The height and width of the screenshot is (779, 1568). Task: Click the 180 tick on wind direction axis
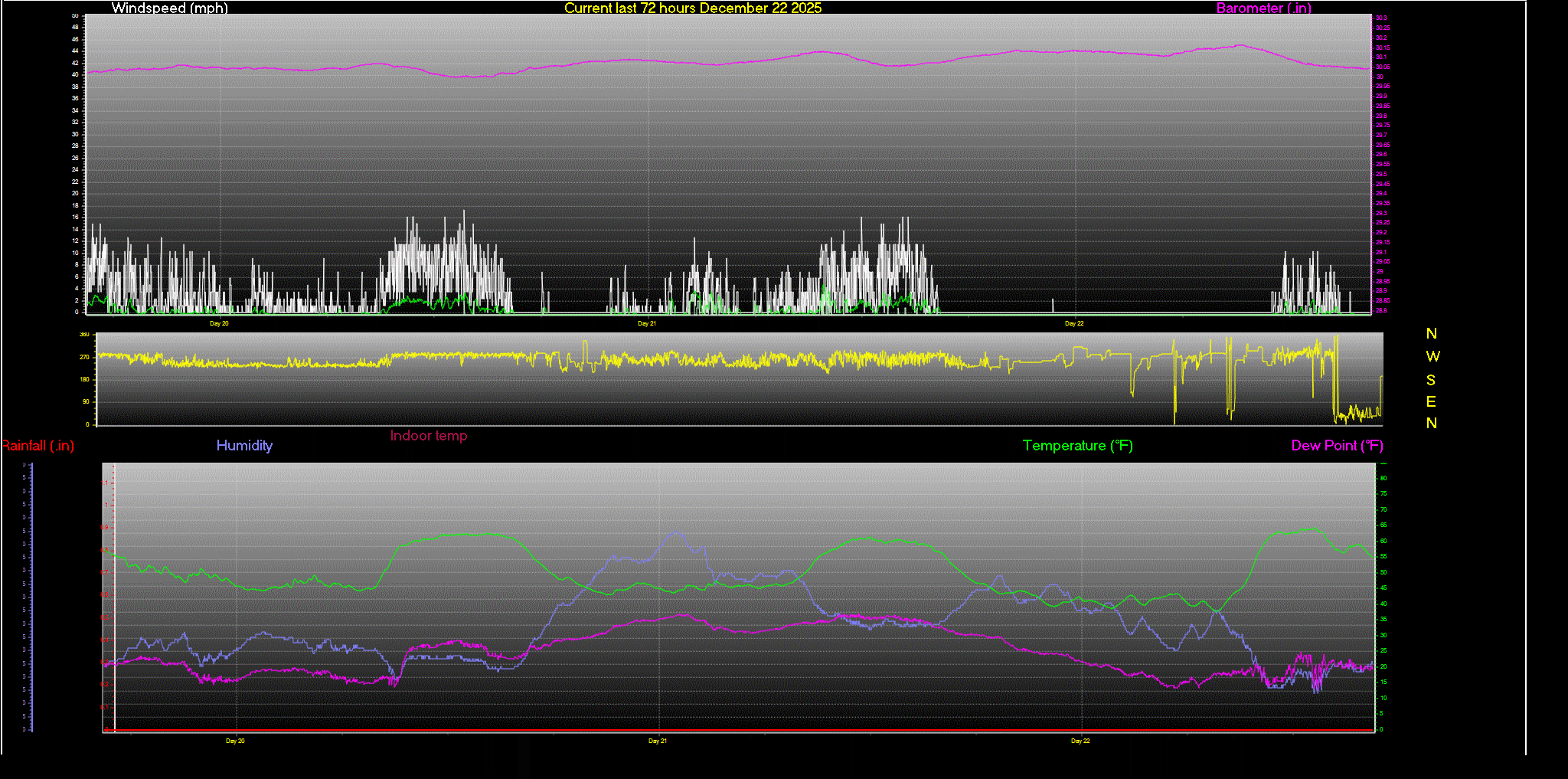coord(84,379)
